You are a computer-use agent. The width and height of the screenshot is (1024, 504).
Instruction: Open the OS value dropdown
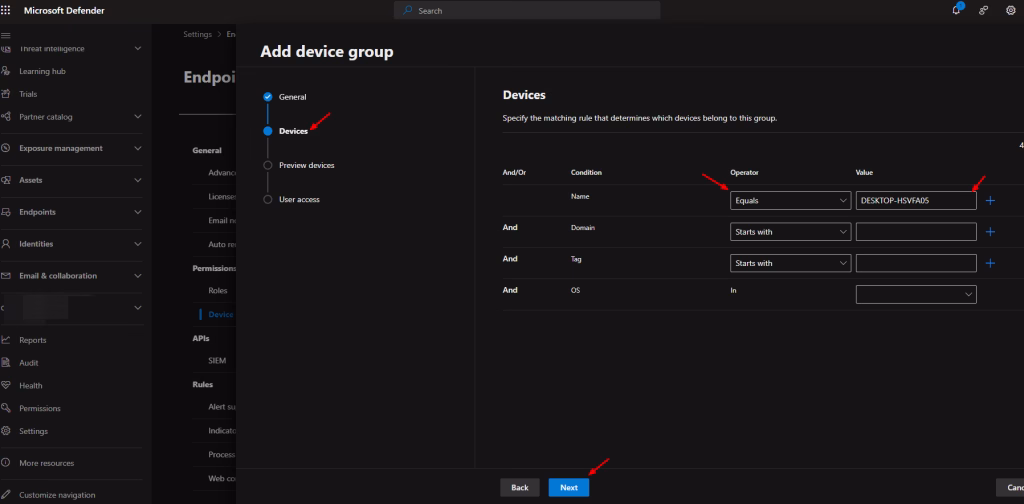(916, 294)
